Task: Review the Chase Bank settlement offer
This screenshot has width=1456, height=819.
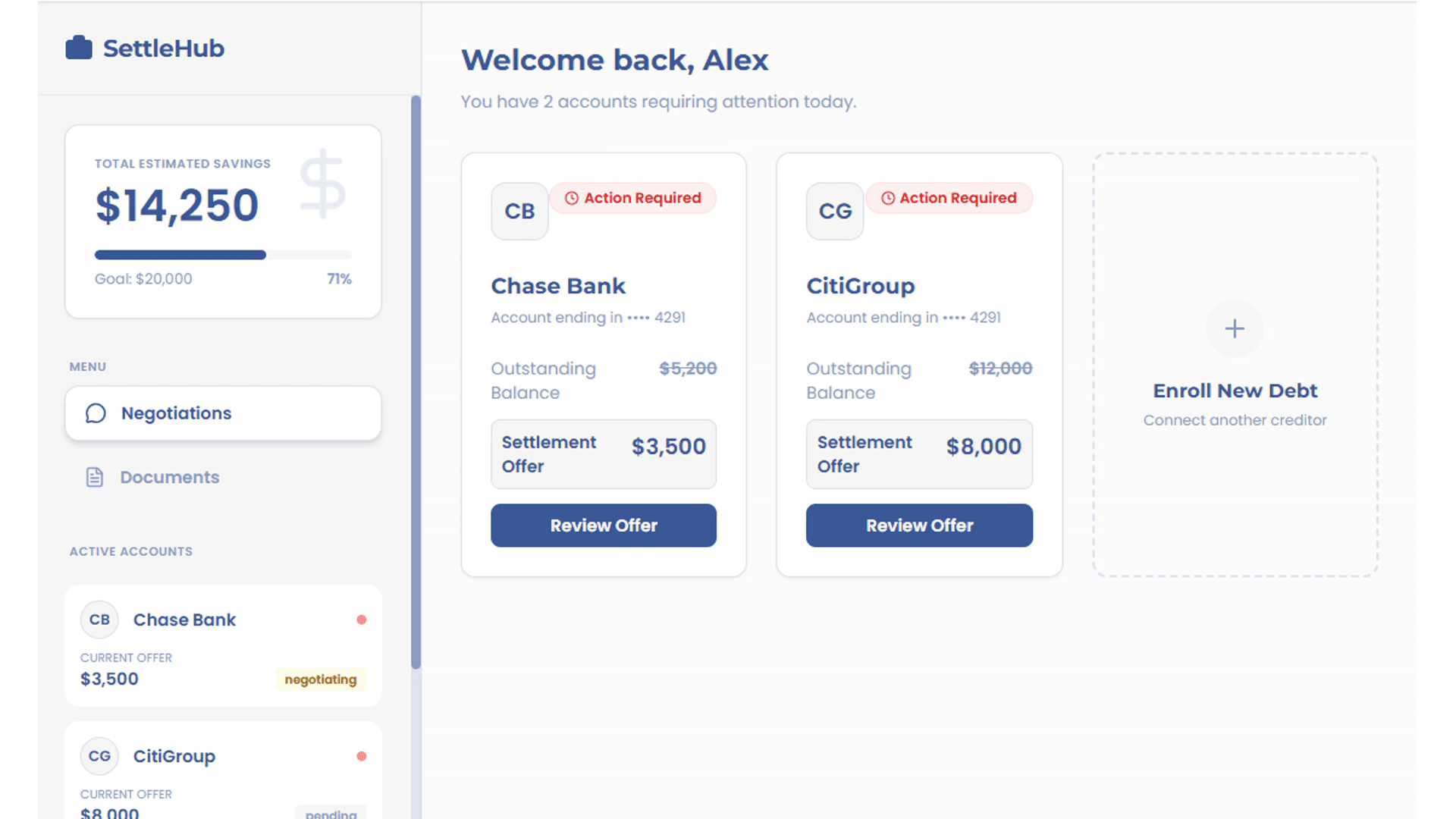Action: tap(604, 526)
